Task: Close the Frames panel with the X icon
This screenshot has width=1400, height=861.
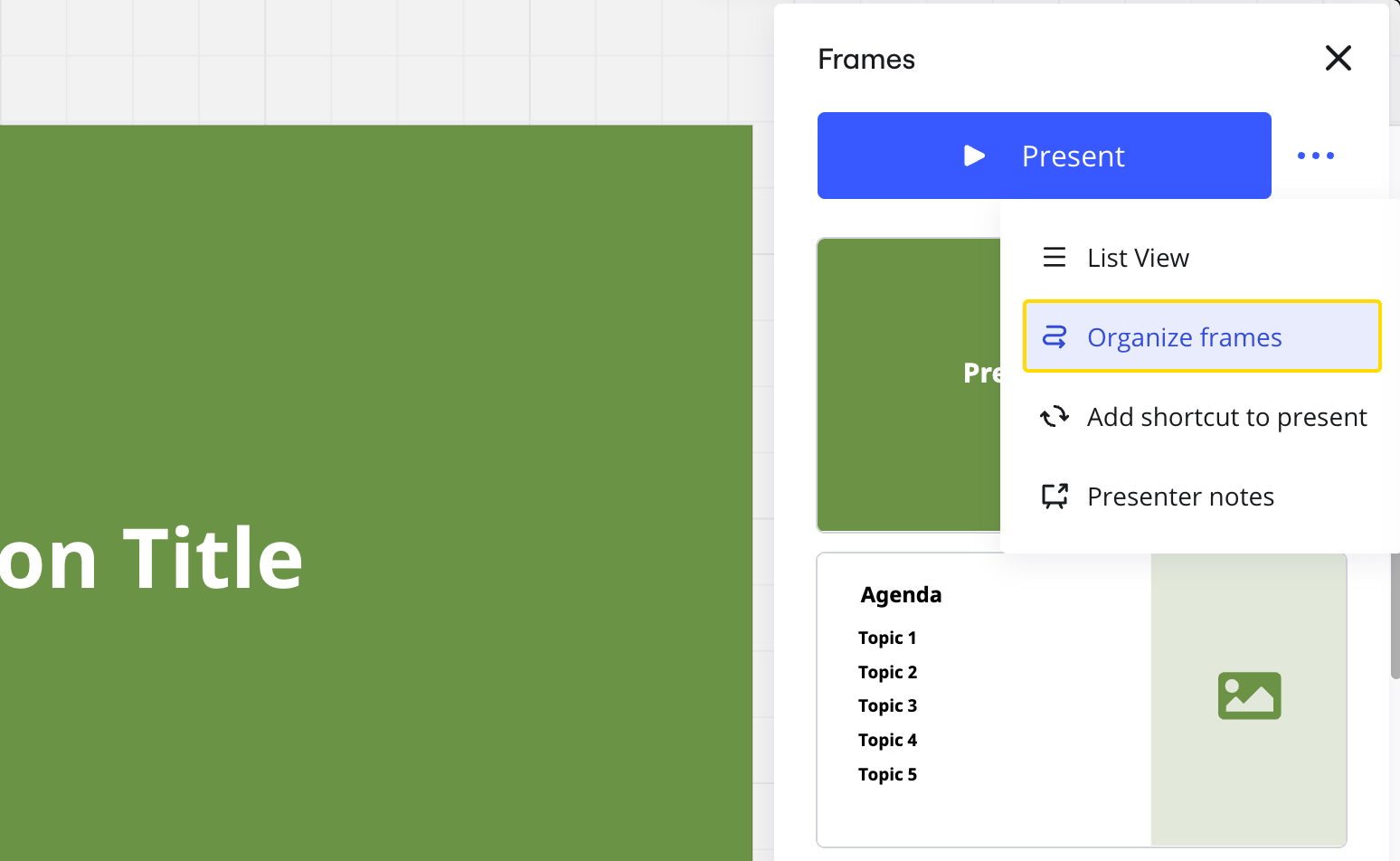Action: 1338,58
